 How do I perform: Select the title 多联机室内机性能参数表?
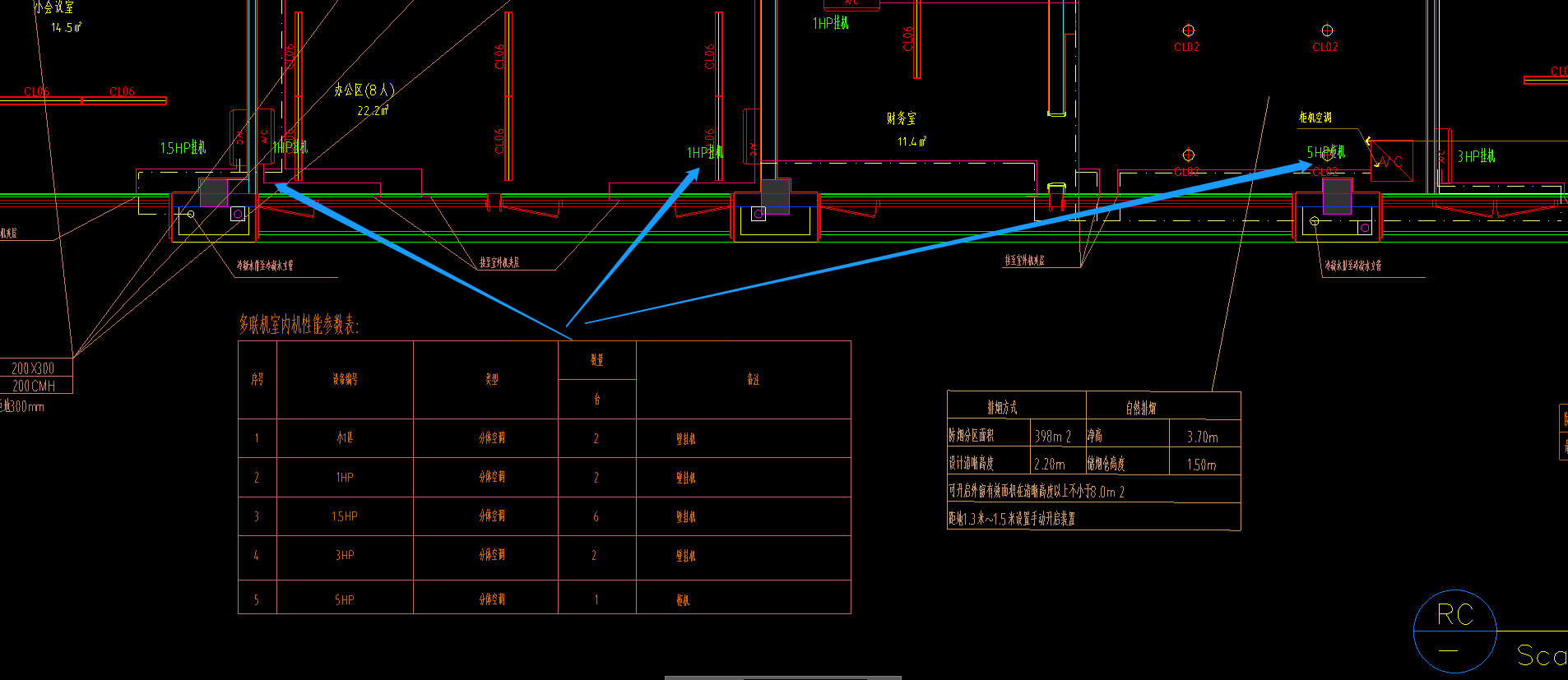[299, 325]
